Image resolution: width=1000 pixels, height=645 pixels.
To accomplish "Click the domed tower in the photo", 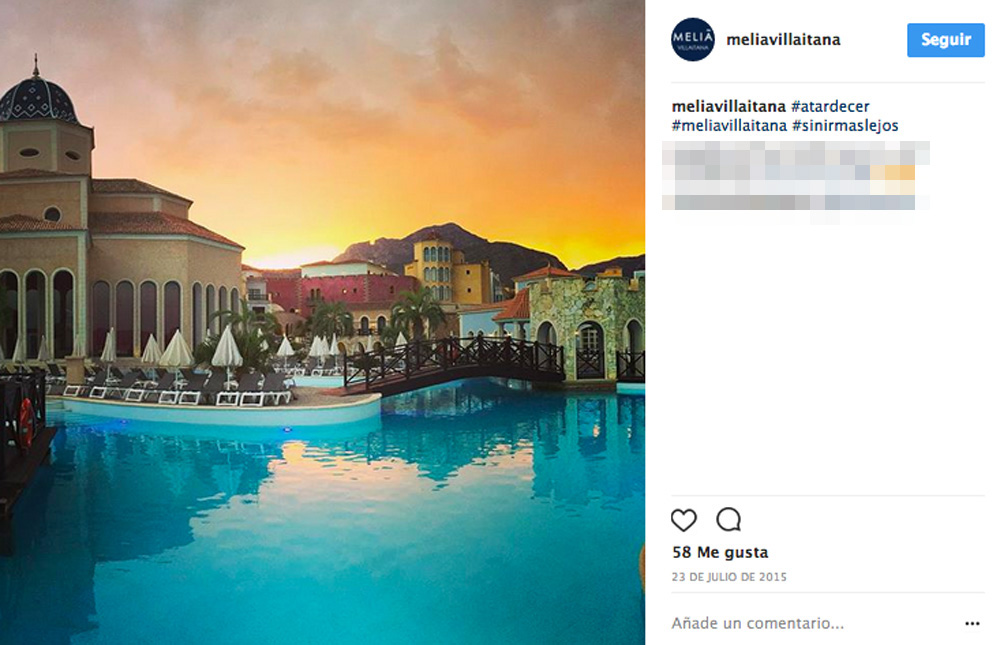I will (x=40, y=115).
